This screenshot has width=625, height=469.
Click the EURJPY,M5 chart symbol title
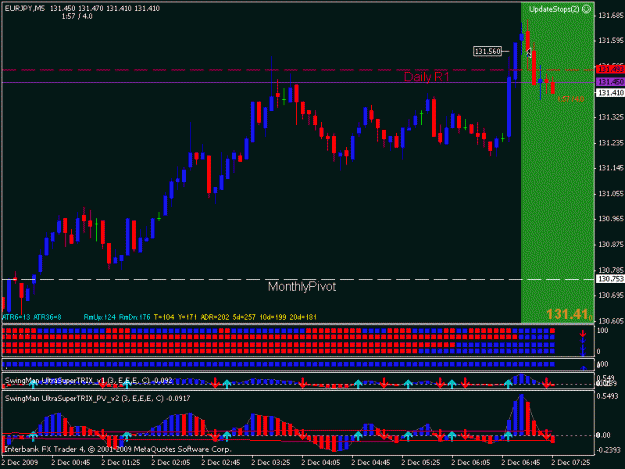pos(25,8)
